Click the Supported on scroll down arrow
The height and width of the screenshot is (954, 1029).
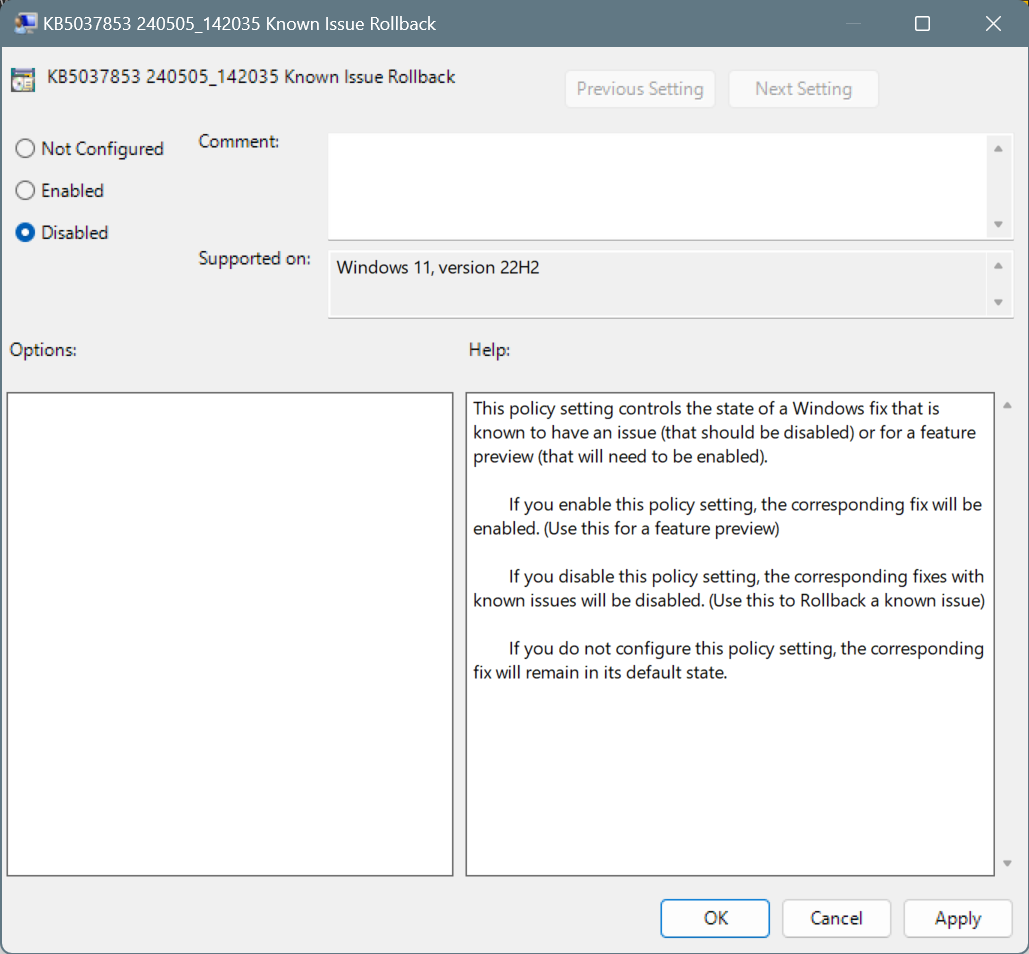coord(998,302)
